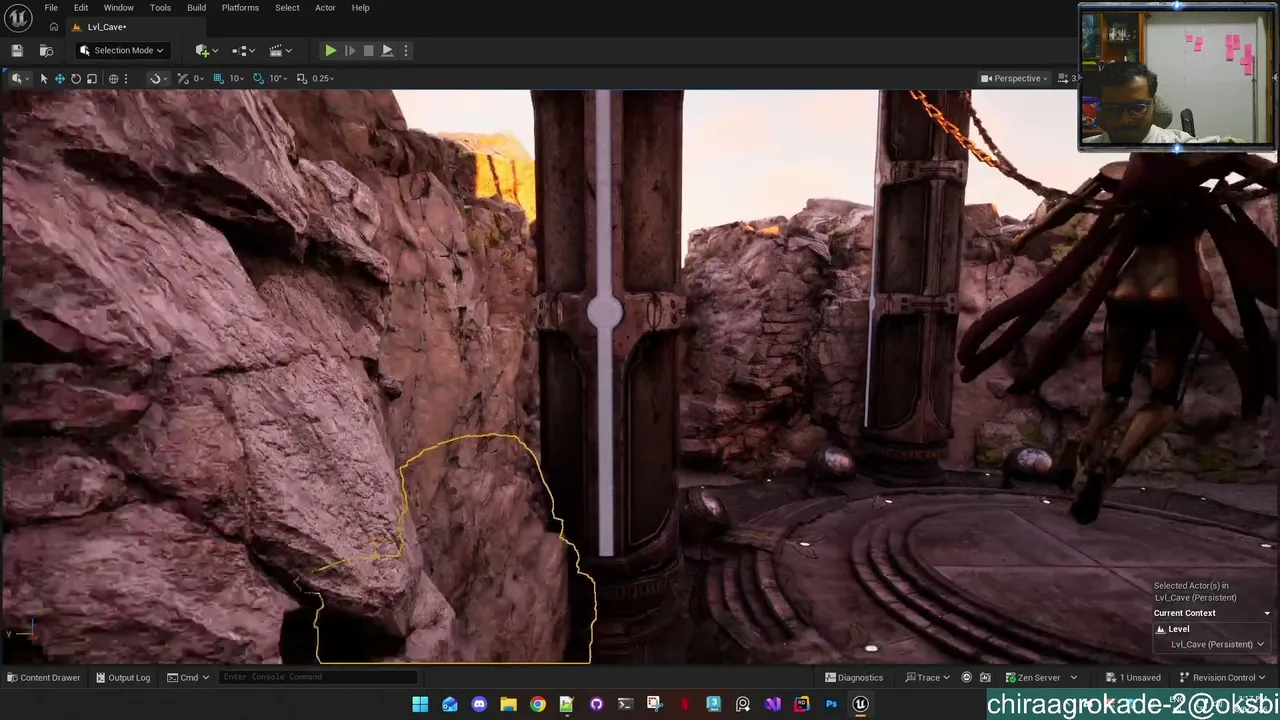
Task: Open the Diagnostics panel
Action: [x=854, y=677]
